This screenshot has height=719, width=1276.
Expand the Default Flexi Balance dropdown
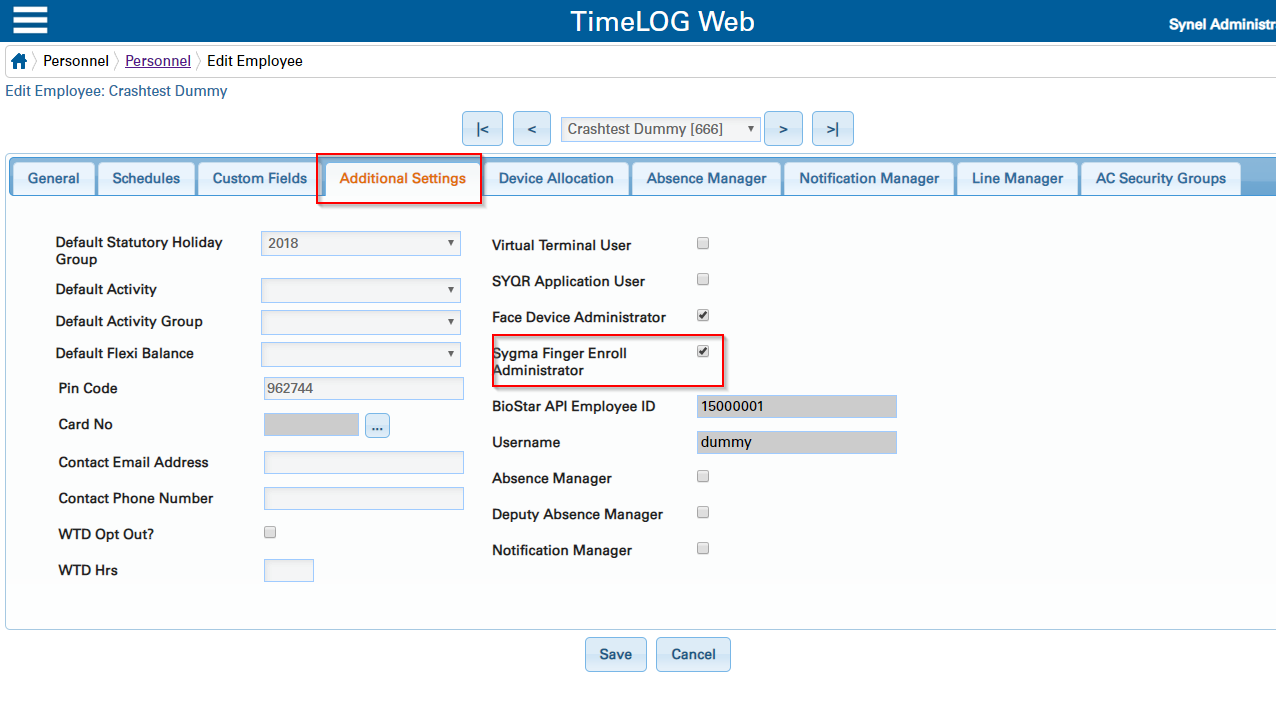point(361,354)
